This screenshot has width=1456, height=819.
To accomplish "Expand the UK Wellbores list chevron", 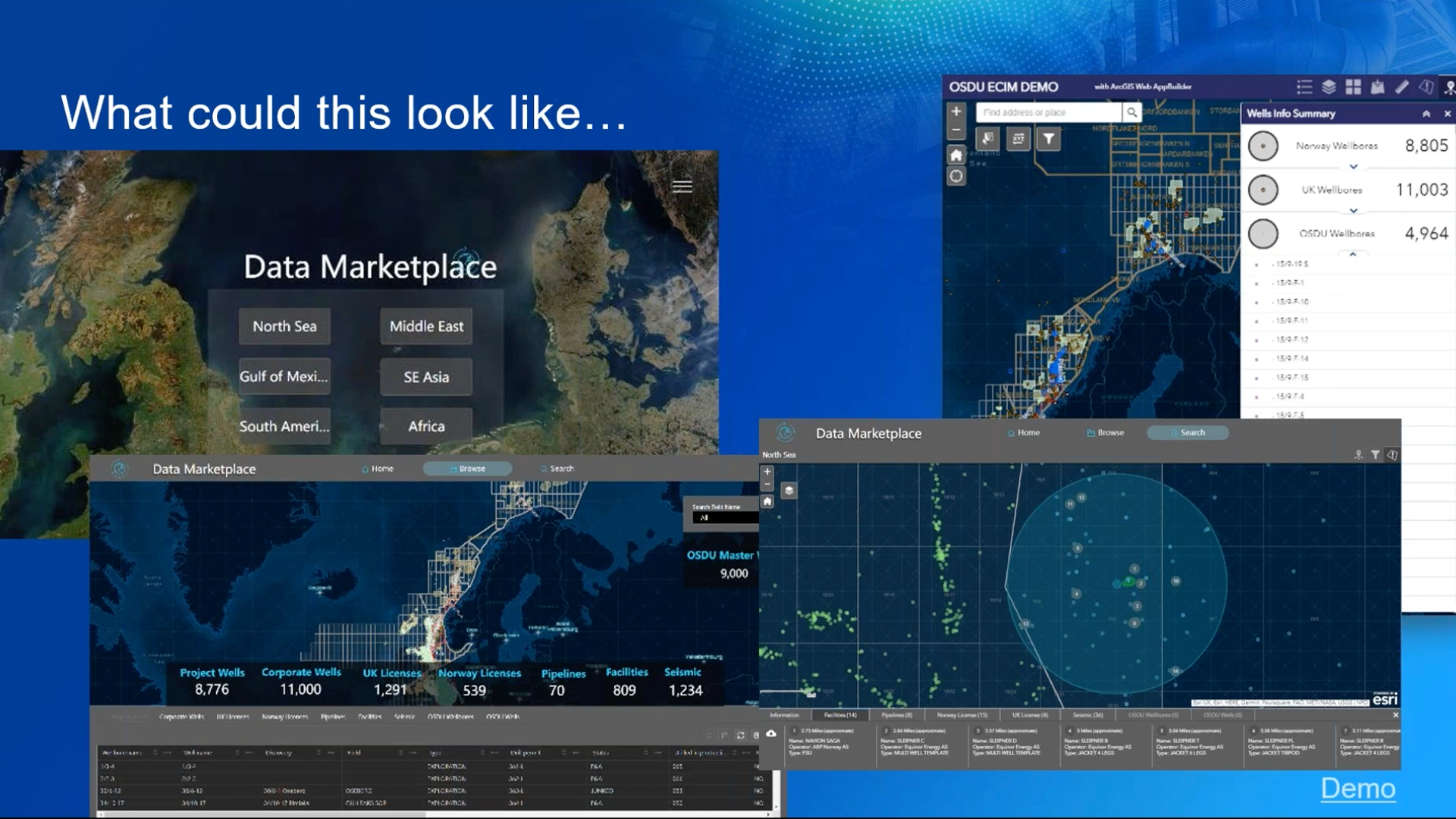I will (x=1354, y=210).
